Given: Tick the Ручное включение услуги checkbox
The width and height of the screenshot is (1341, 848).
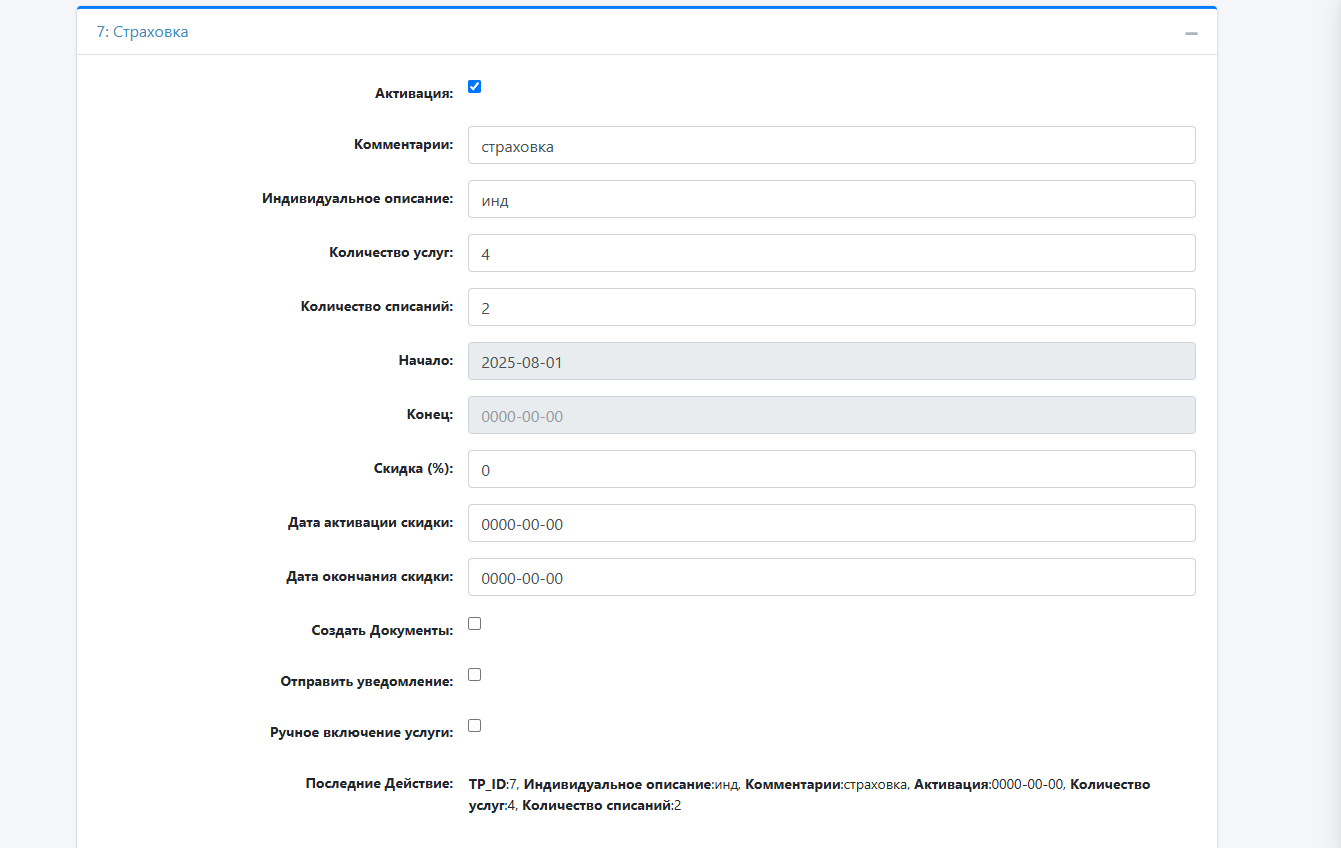Looking at the screenshot, I should [x=475, y=725].
